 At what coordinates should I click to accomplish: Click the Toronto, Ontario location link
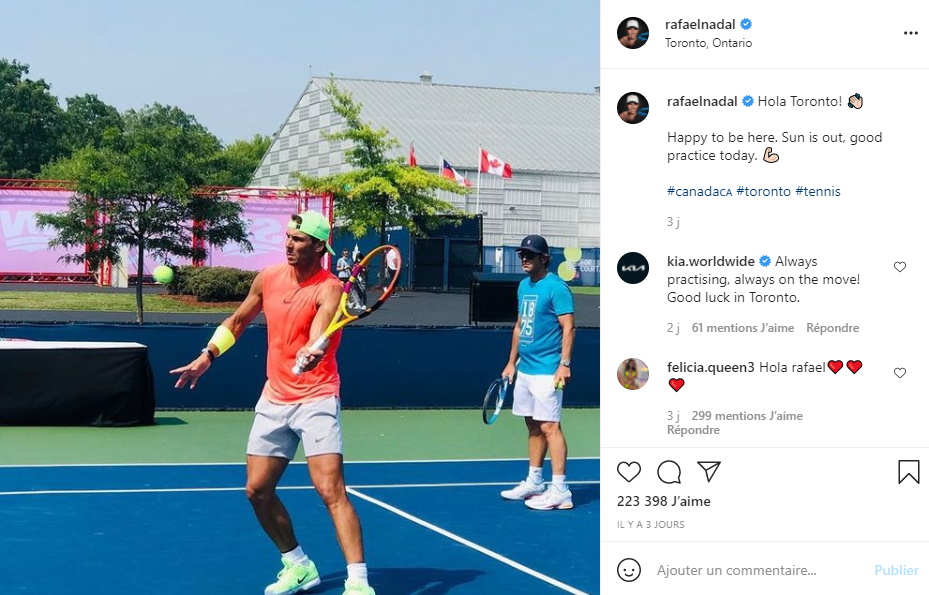coord(708,43)
